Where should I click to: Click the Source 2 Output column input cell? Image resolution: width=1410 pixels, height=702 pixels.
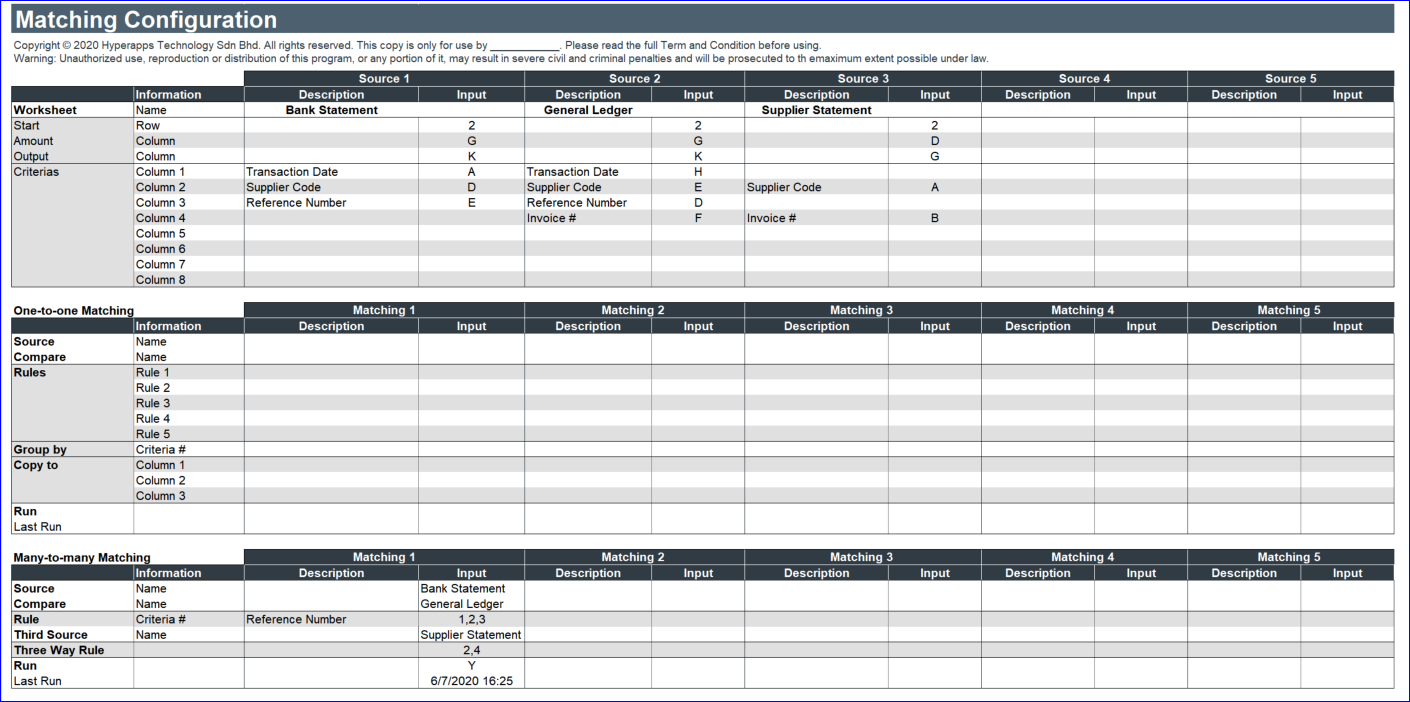tap(698, 157)
